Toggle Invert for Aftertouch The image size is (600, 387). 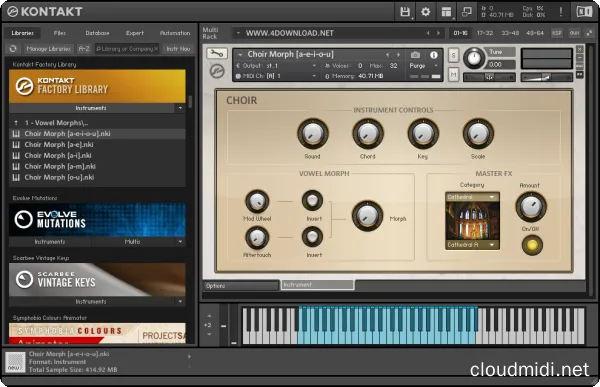point(312,237)
